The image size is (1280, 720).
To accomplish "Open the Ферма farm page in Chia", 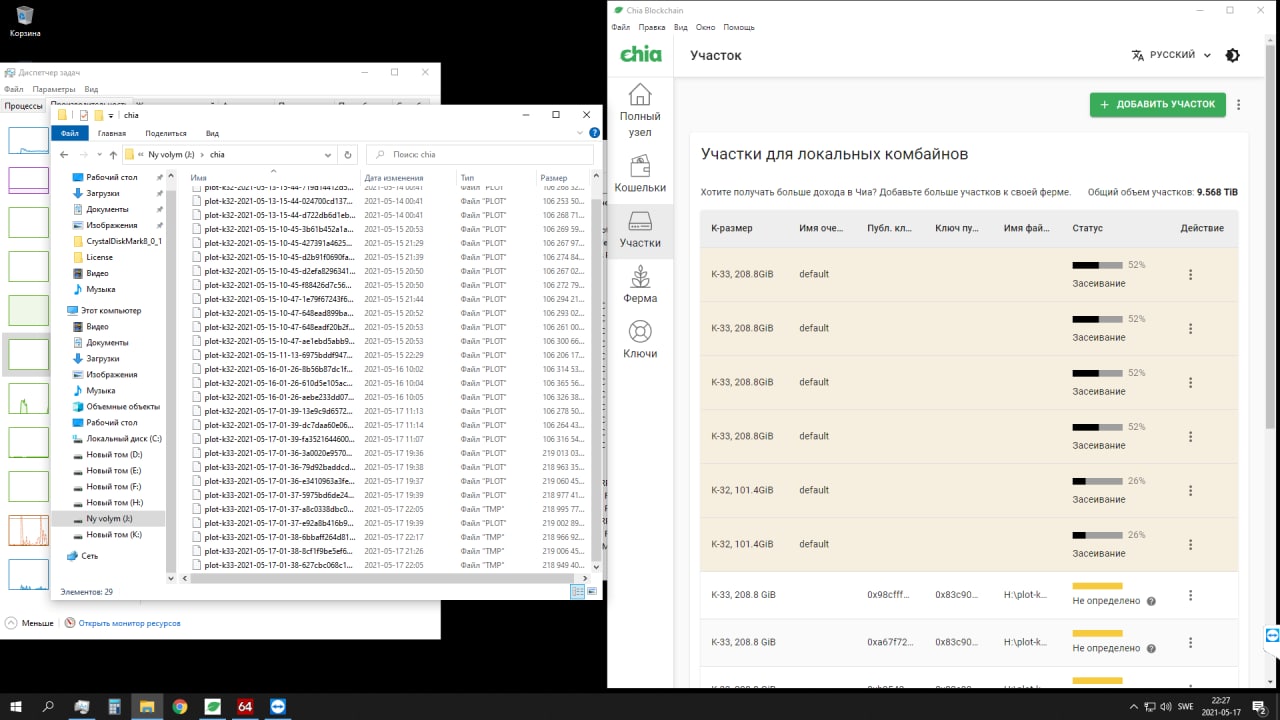I will 640,285.
